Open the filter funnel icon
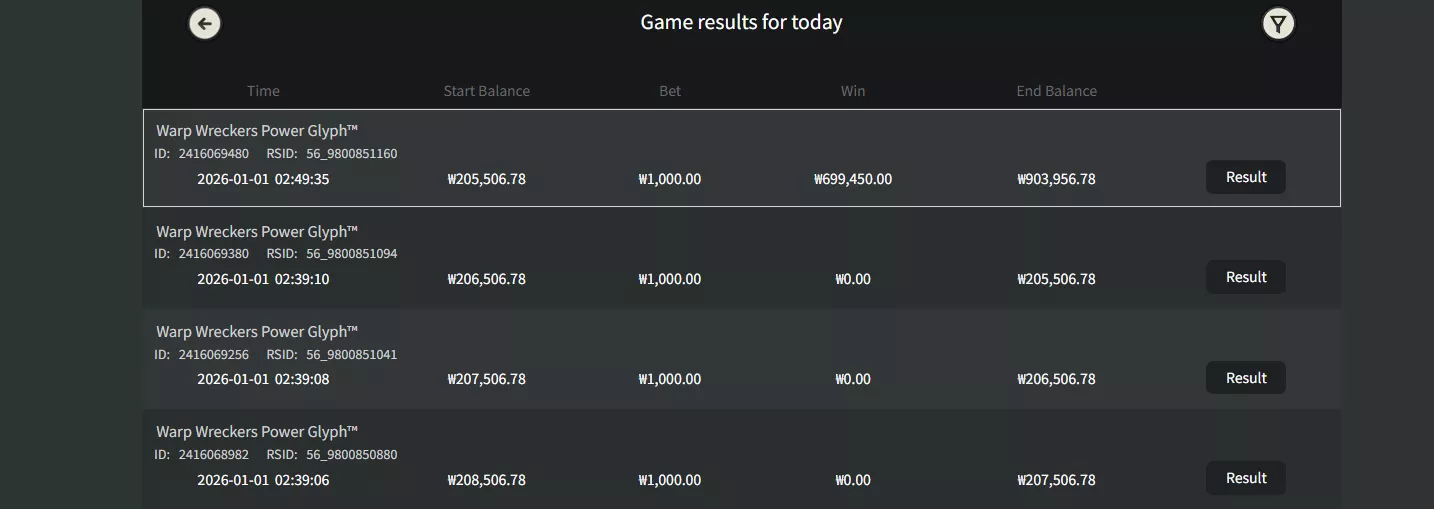The image size is (1434, 509). coord(1278,23)
